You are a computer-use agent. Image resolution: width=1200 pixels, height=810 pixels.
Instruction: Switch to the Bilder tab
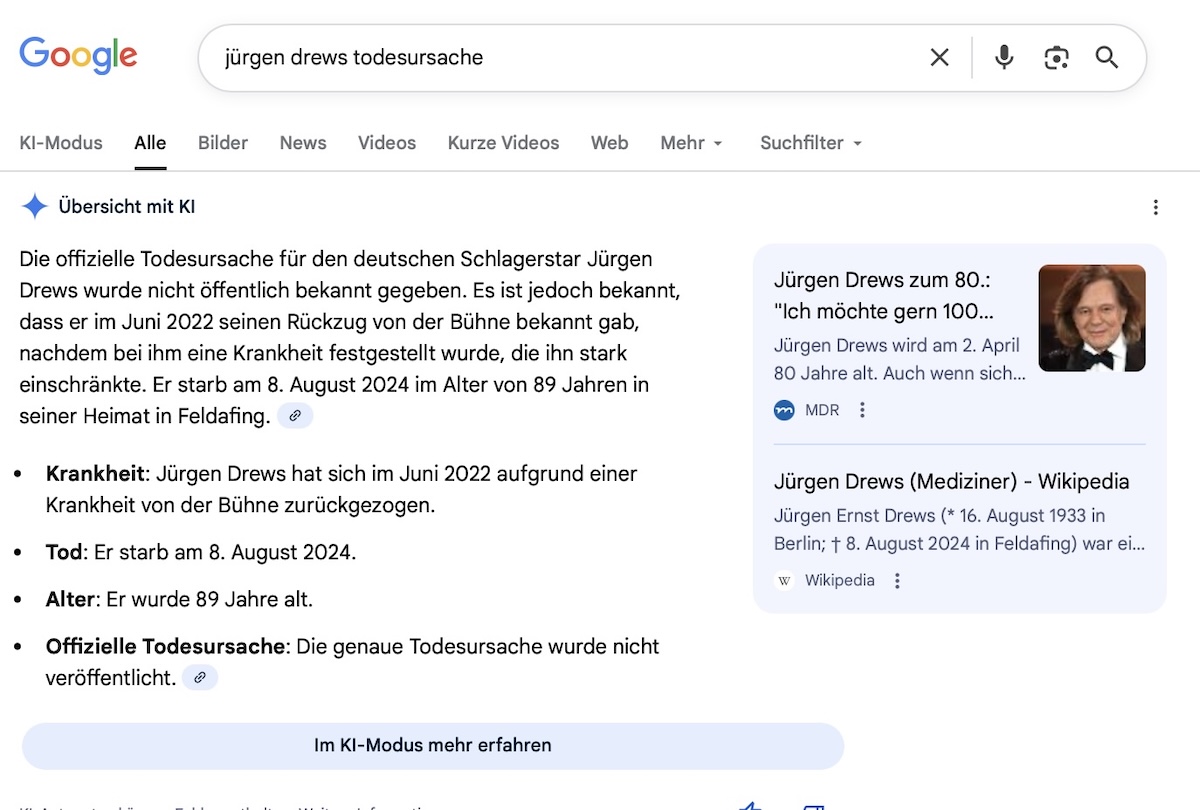[x=222, y=143]
